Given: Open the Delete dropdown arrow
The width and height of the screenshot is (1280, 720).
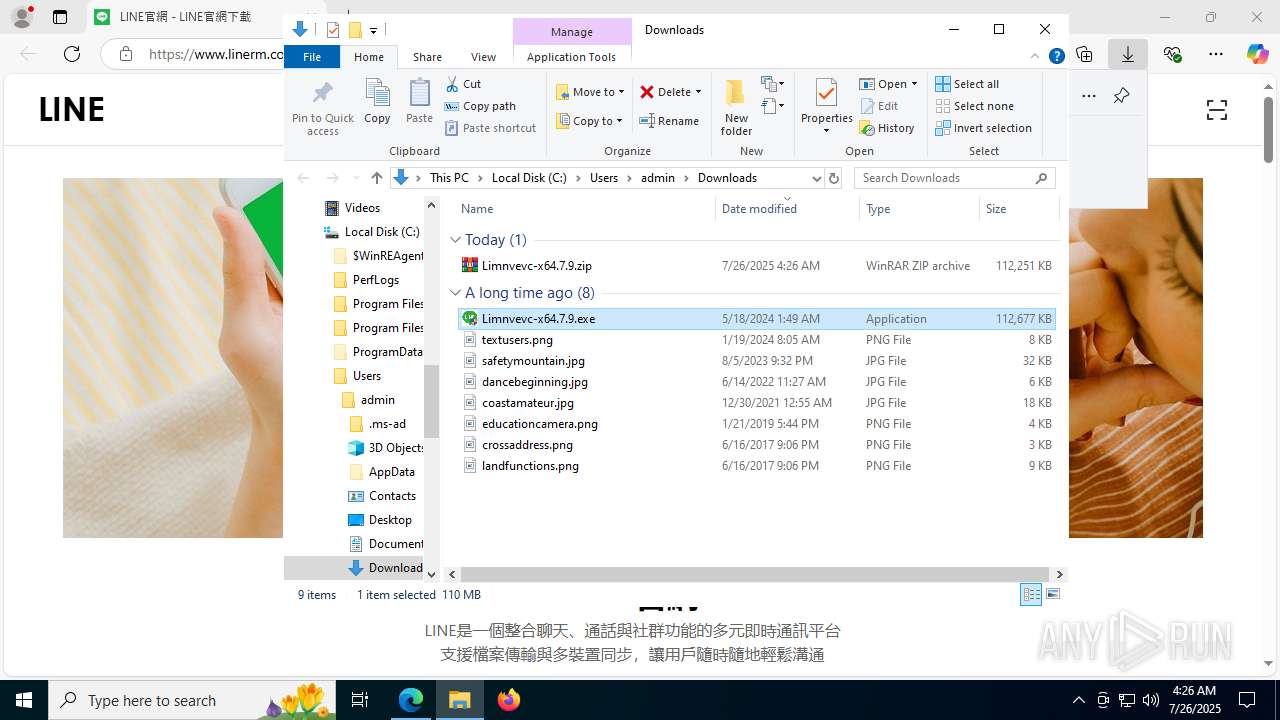Looking at the screenshot, I should [x=698, y=92].
